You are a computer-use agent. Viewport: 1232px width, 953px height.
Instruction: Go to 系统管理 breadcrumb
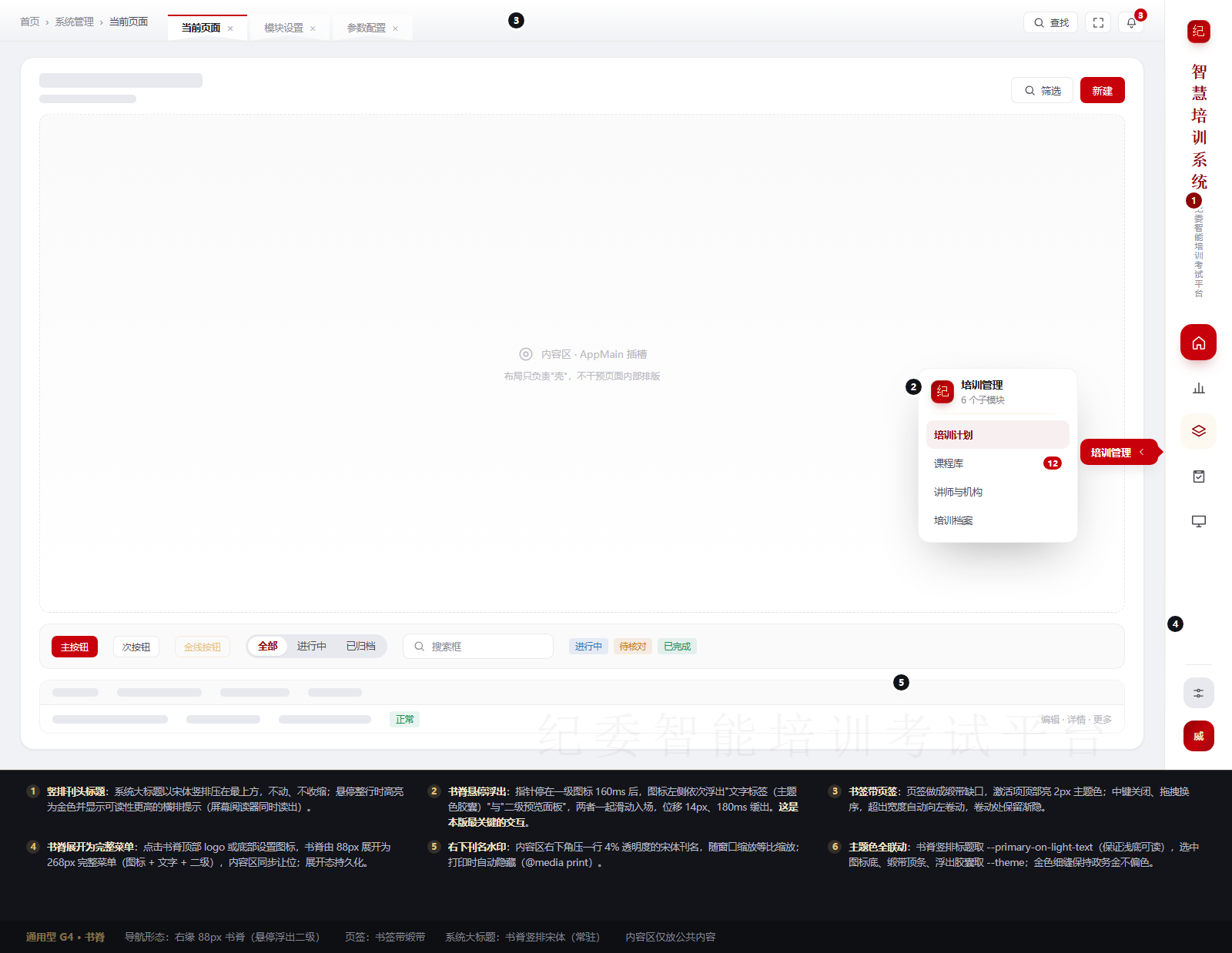coord(74,22)
